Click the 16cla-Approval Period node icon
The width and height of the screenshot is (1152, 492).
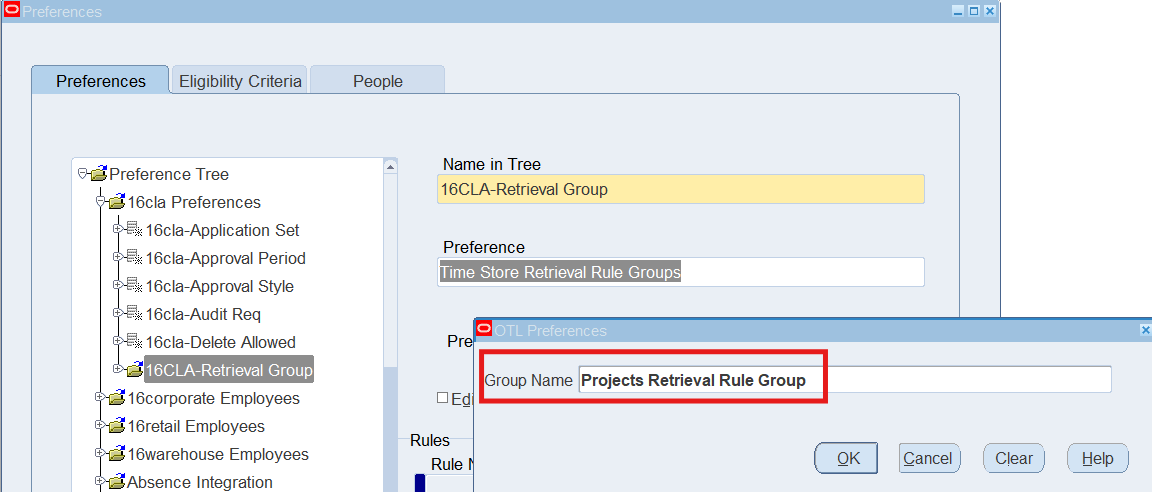(134, 258)
